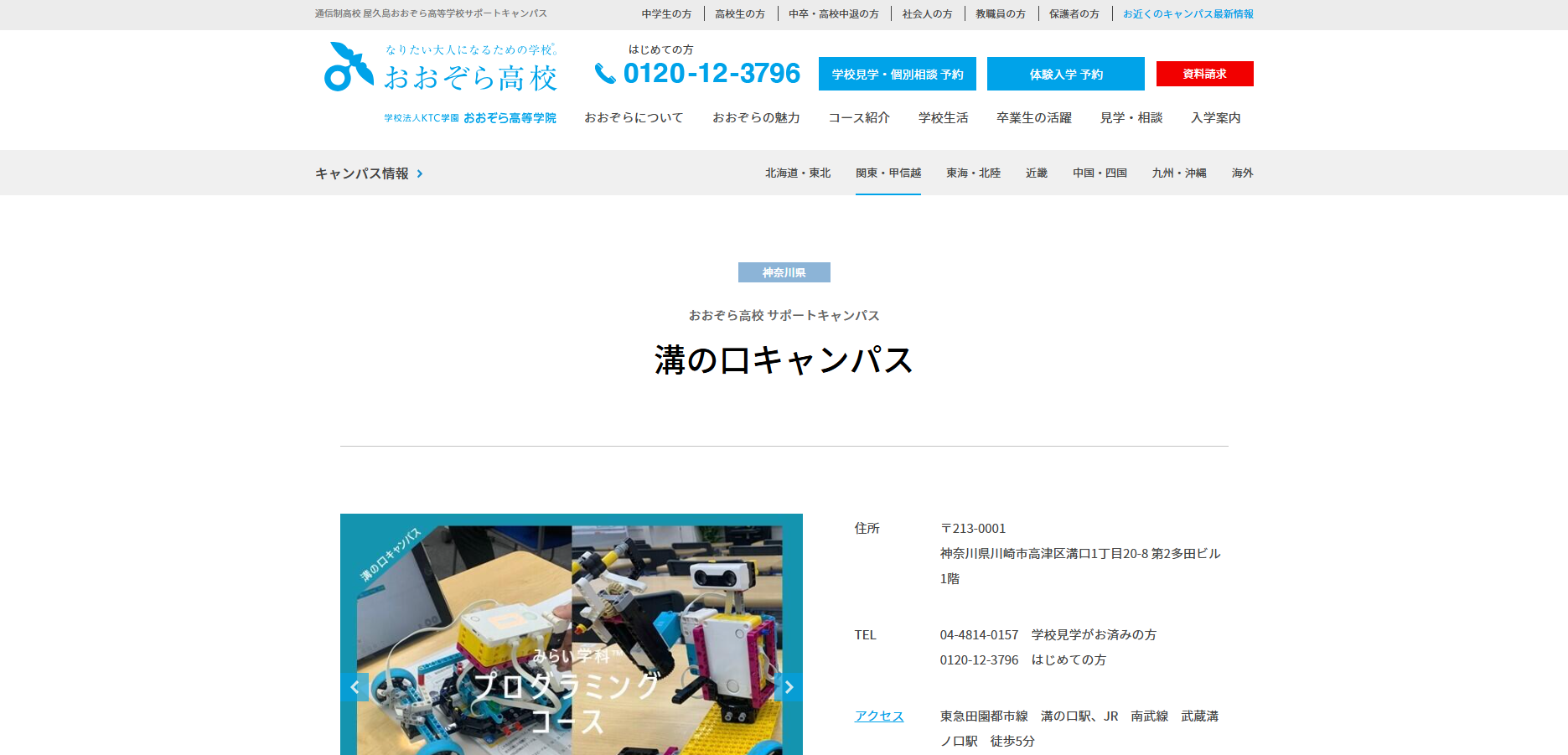The image size is (1568, 755).
Task: Select the 海外 region tab
Action: [x=1243, y=173]
